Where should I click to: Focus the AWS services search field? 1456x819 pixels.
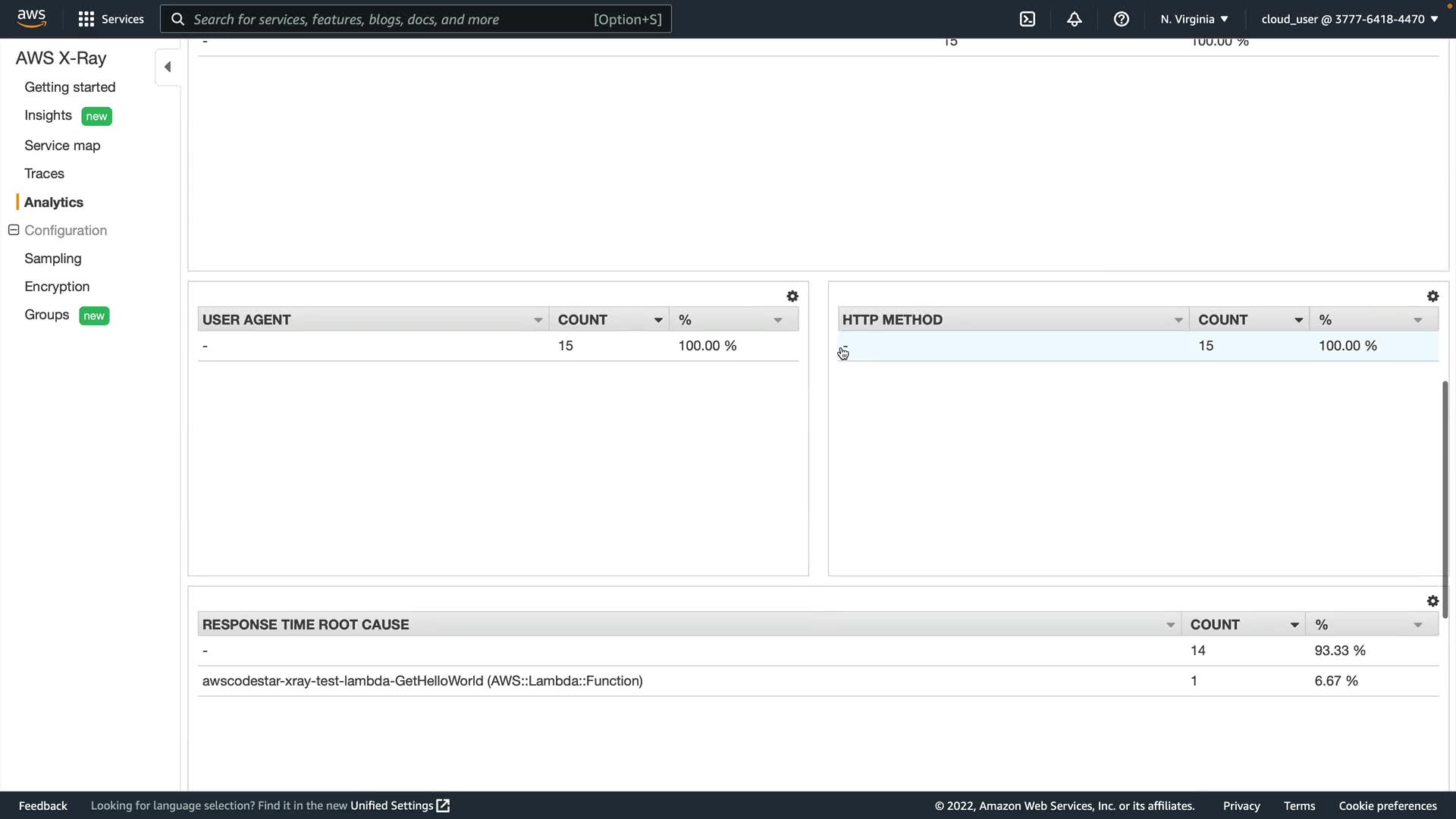[x=416, y=19]
